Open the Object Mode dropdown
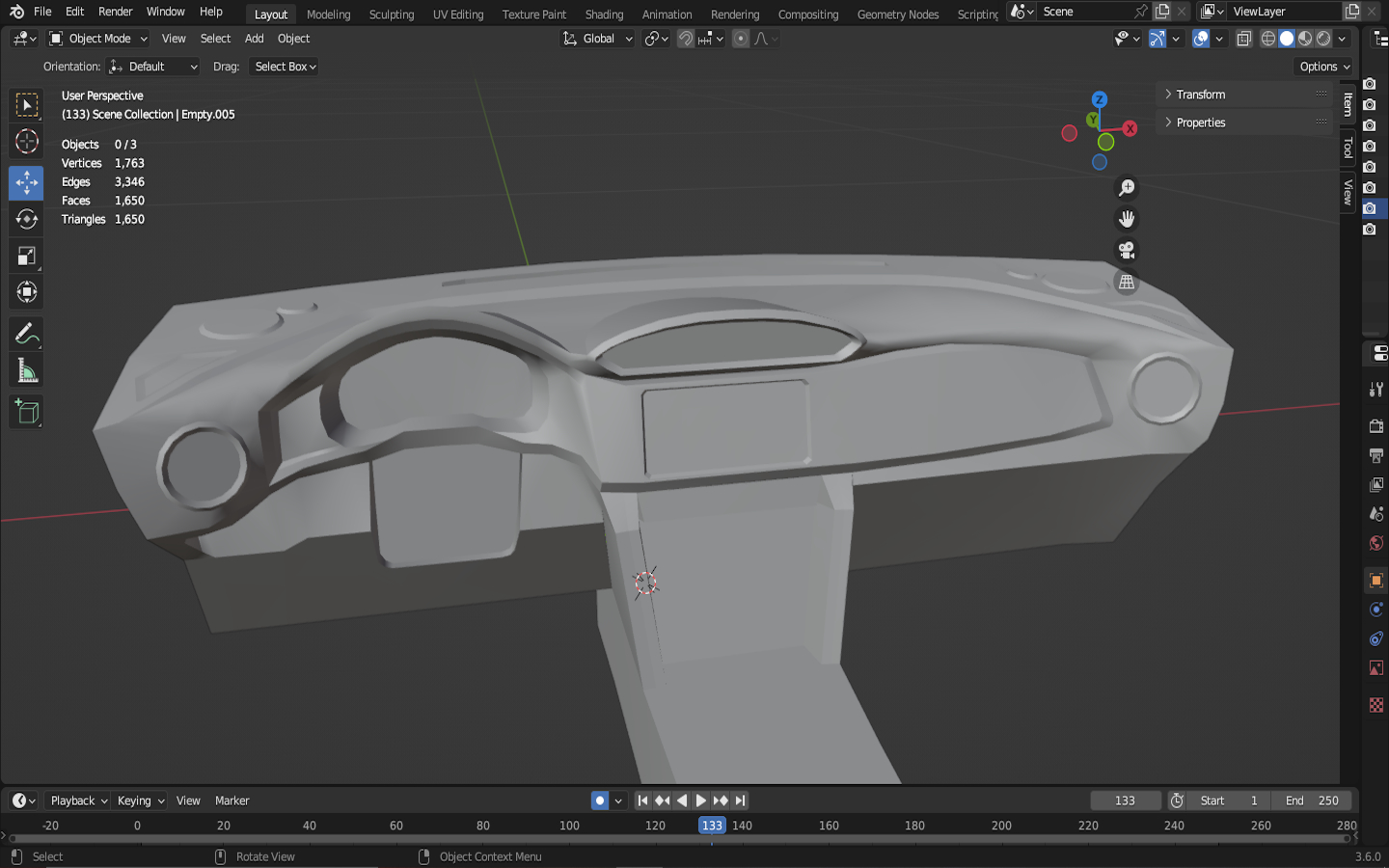1389x868 pixels. (x=98, y=39)
